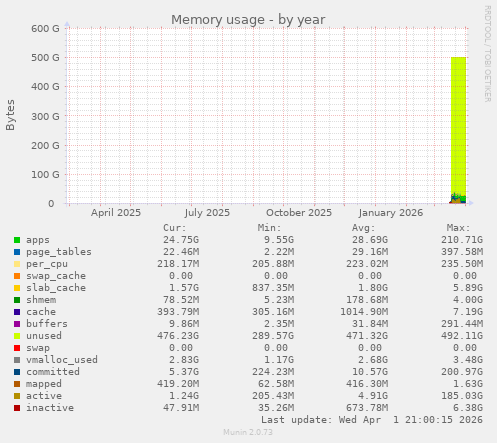Screen dimensions: 497x443
Task: Click the lime unused-memory bar in graph
Action: [x=458, y=125]
